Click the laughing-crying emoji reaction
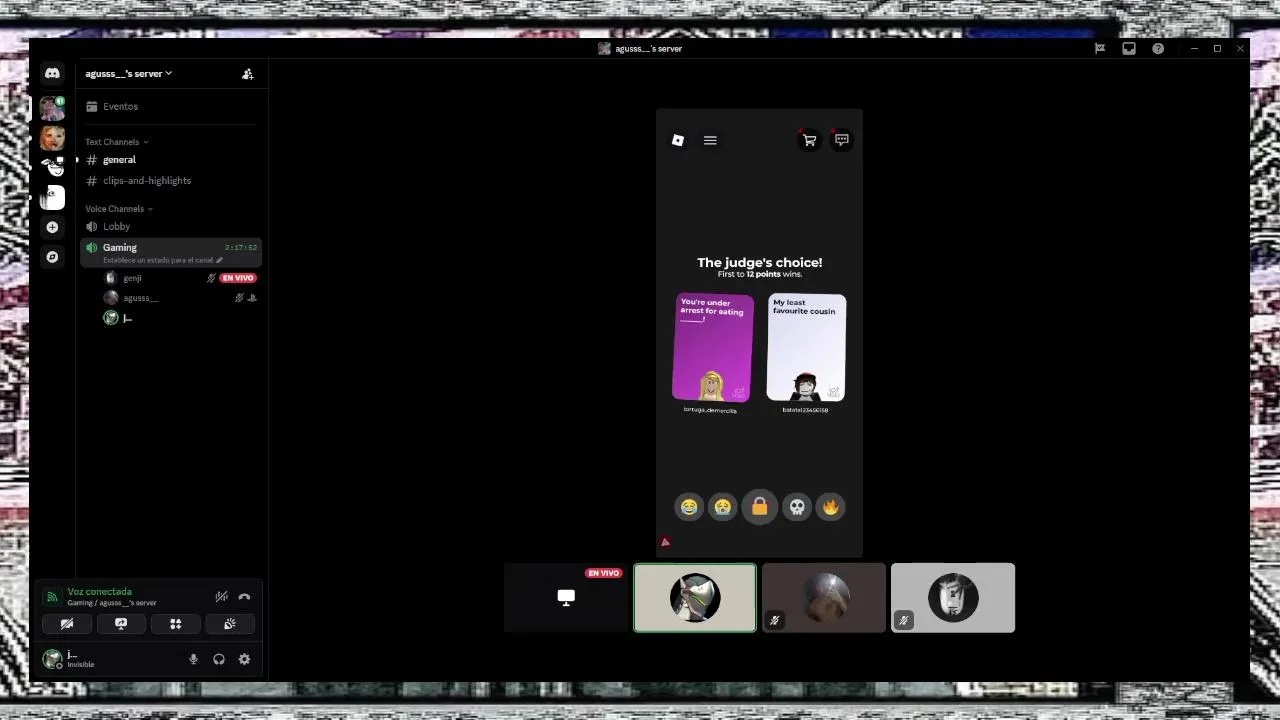1280x720 pixels. (x=689, y=507)
